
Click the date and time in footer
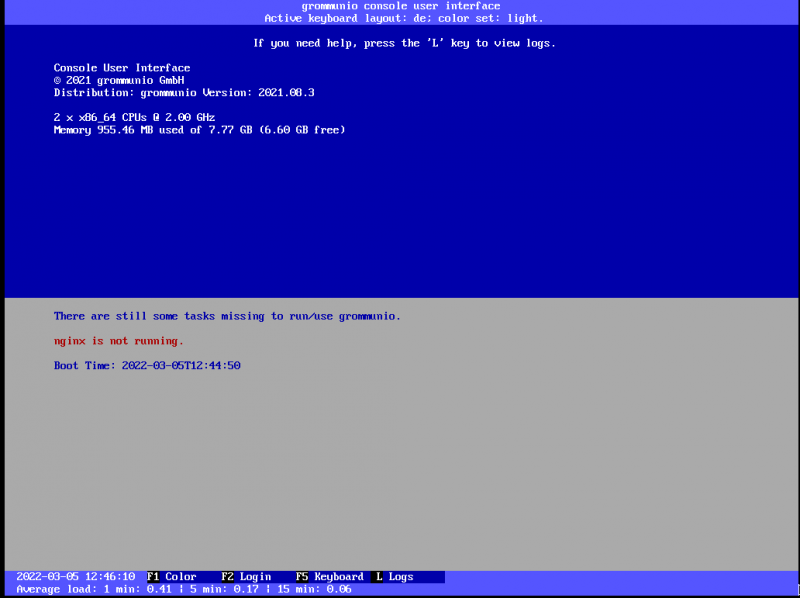click(76, 577)
